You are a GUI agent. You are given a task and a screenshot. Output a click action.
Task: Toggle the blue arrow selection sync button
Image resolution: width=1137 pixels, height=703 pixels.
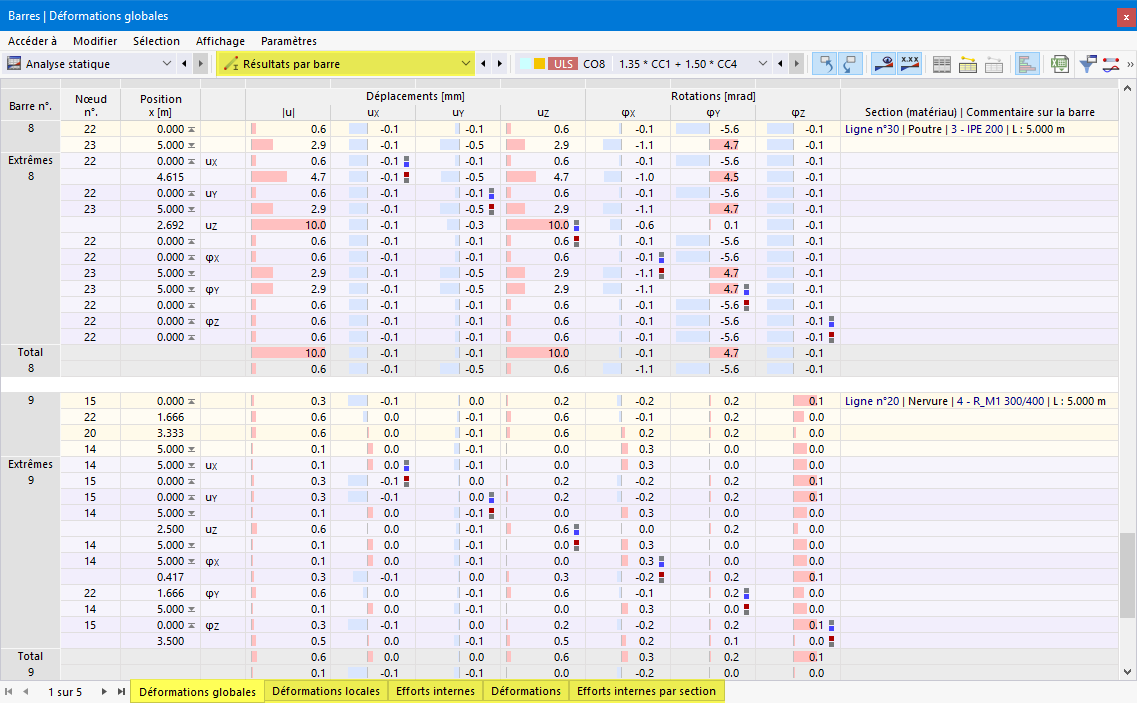click(824, 64)
